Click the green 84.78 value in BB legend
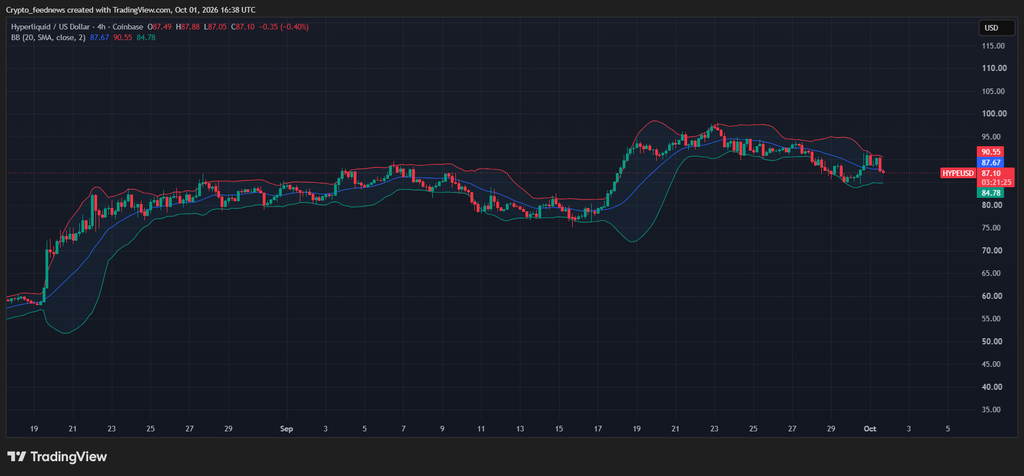The height and width of the screenshot is (476, 1024). pos(146,38)
